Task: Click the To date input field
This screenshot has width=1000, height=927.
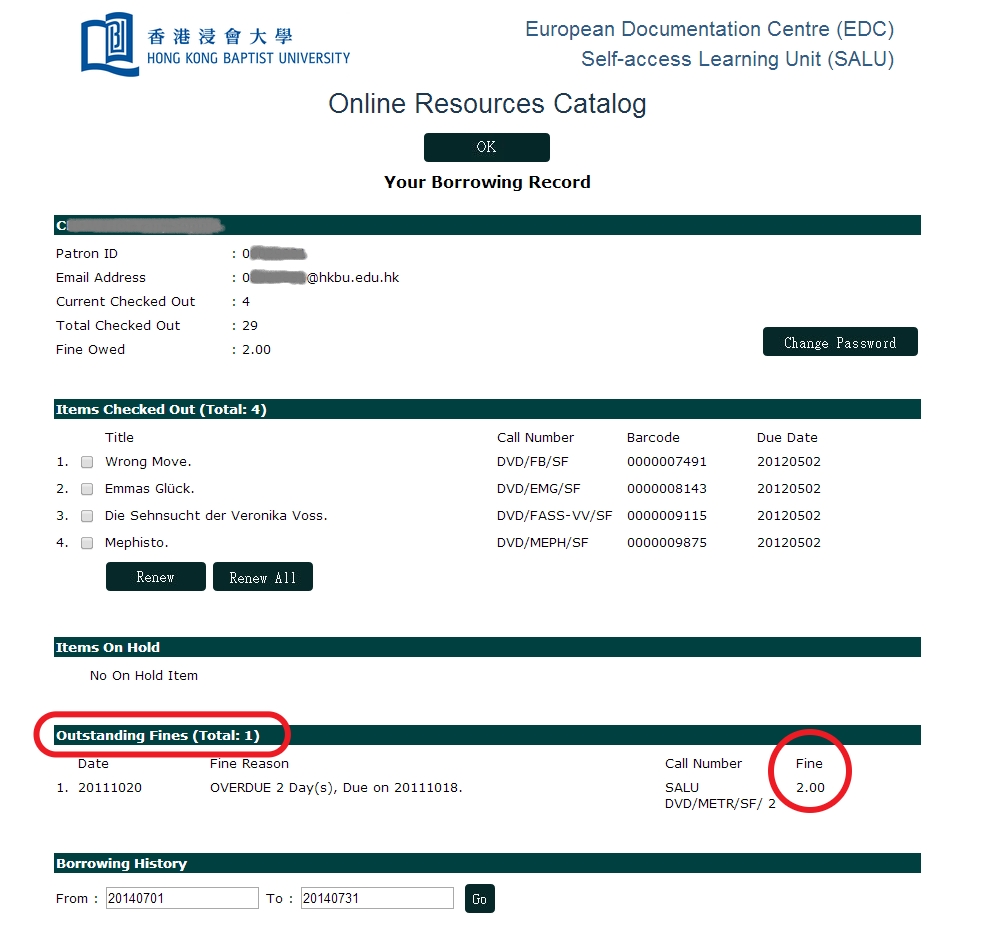Action: pos(377,898)
